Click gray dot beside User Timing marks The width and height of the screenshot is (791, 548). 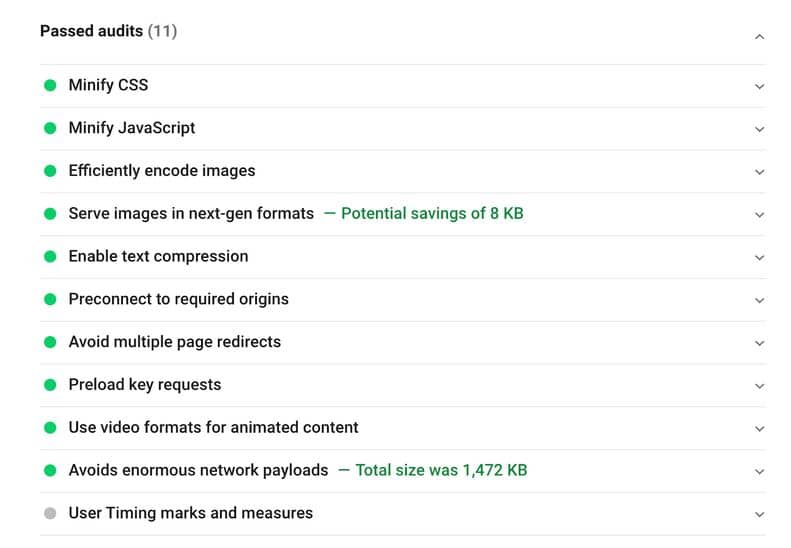[x=50, y=513]
